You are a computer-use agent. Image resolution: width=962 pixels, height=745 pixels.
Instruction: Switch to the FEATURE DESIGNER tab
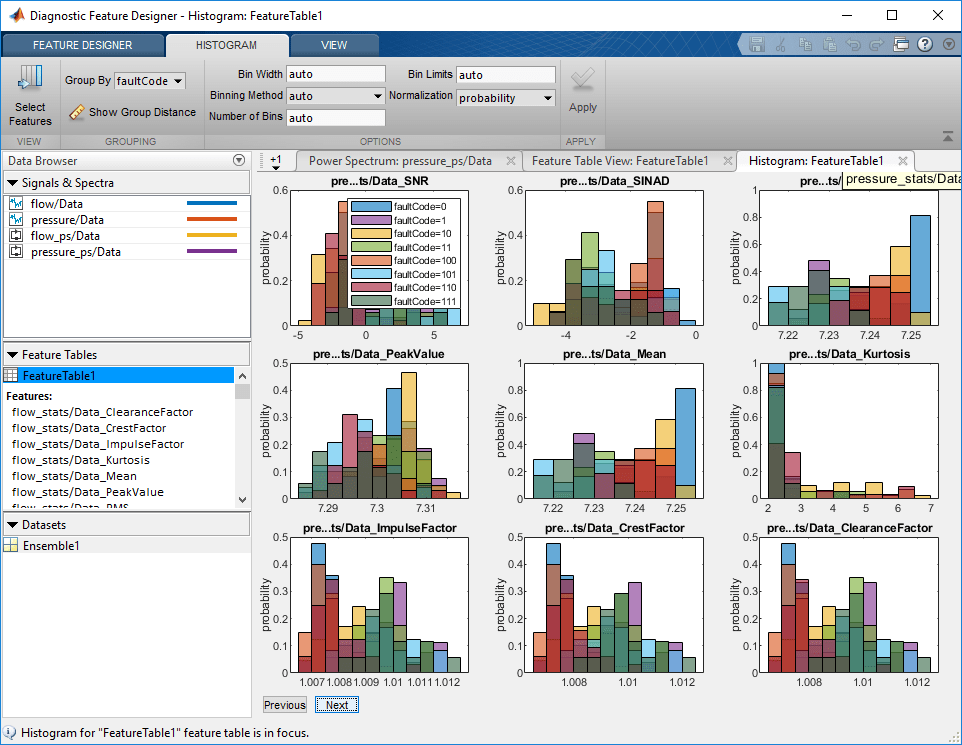click(83, 45)
